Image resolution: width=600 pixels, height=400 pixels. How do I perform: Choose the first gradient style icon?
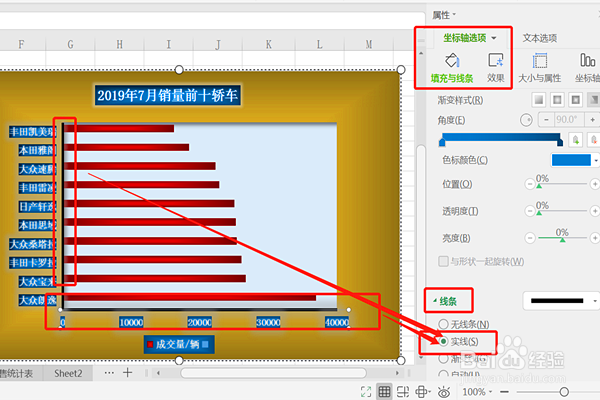tap(539, 100)
